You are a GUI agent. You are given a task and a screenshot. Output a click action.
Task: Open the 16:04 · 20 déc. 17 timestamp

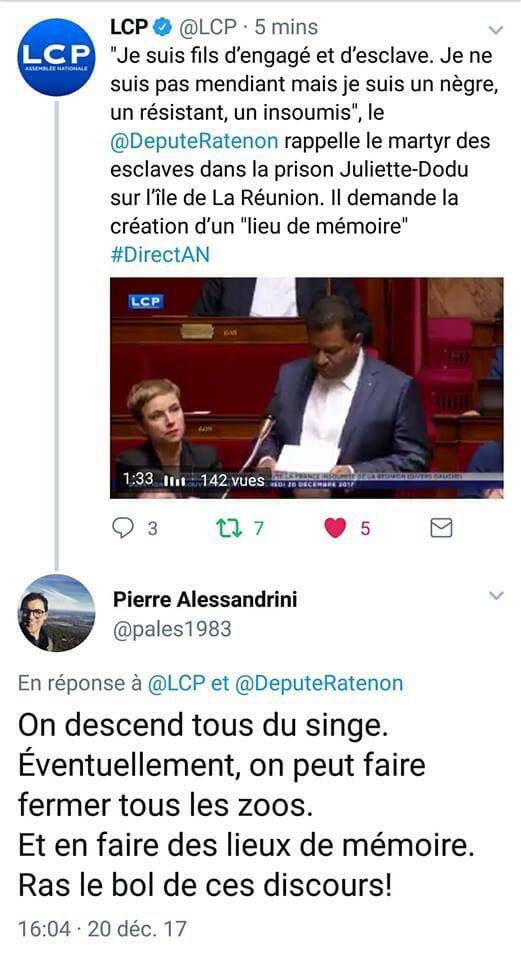102,929
